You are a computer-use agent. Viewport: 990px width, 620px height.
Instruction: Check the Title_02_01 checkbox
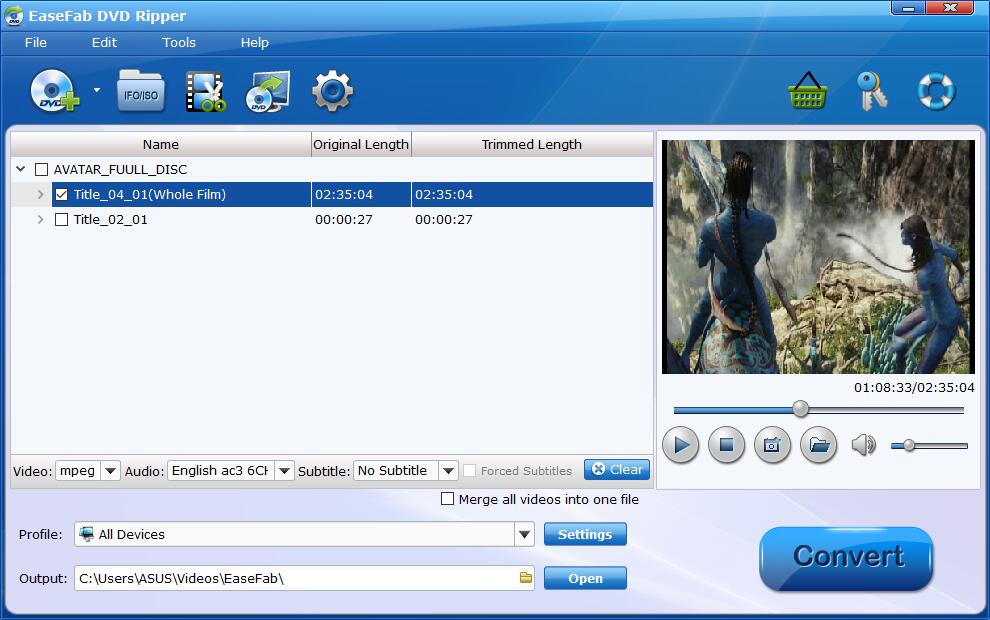62,220
